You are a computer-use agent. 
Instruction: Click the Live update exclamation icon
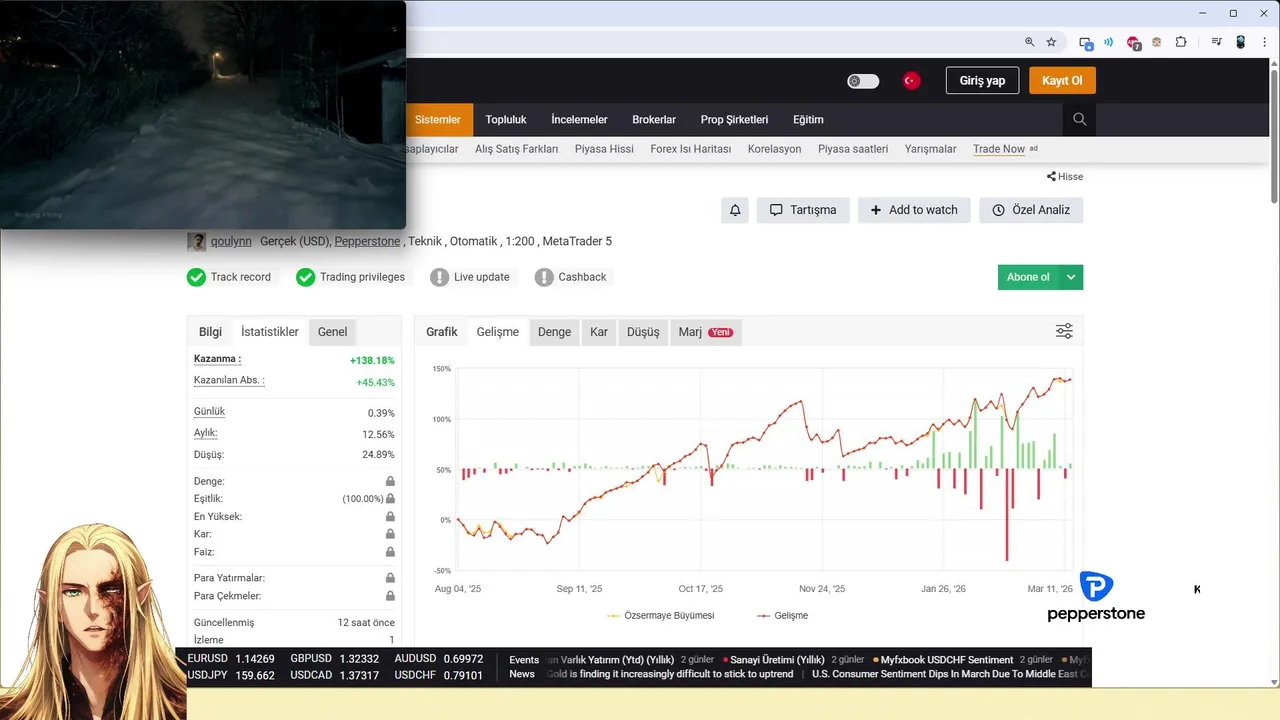pos(439,277)
